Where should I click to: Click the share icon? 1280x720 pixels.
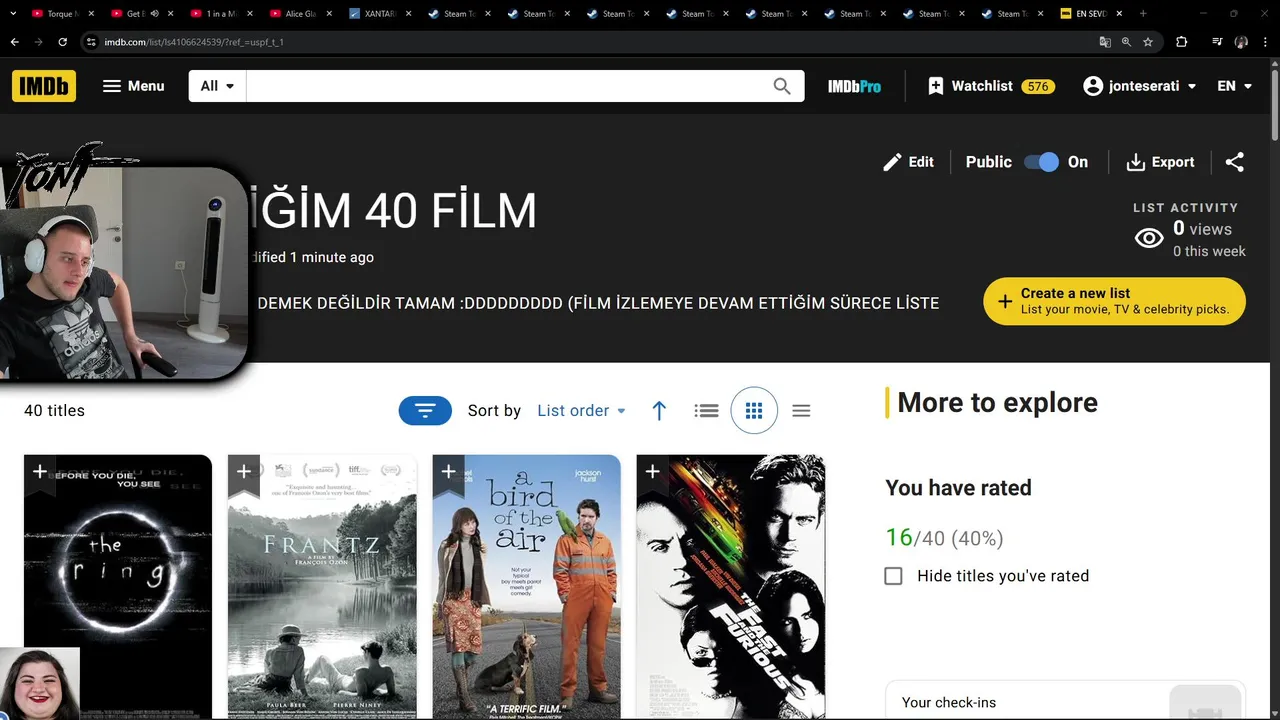[x=1235, y=162]
